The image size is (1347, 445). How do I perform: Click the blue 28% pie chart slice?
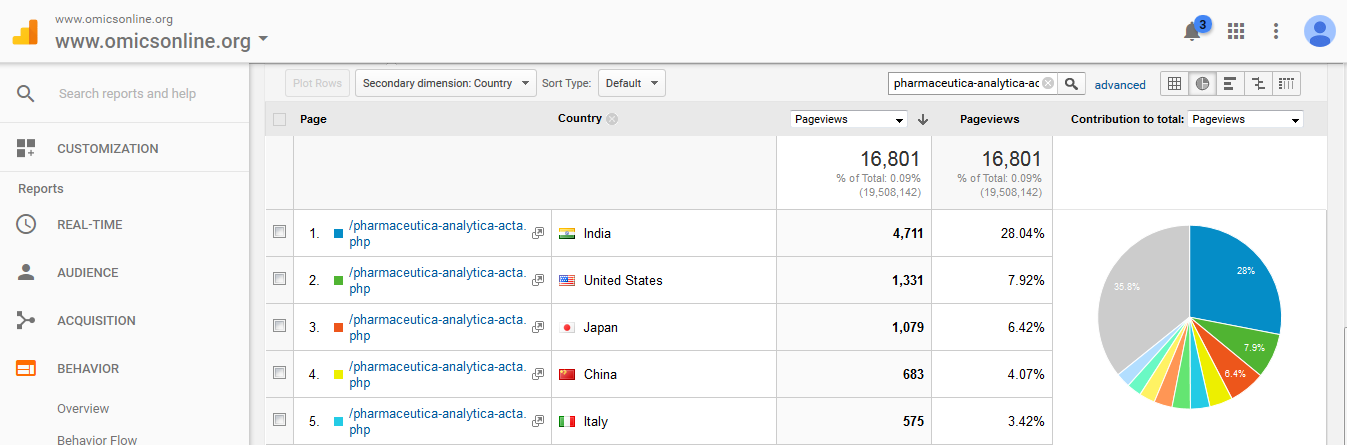pos(1237,280)
